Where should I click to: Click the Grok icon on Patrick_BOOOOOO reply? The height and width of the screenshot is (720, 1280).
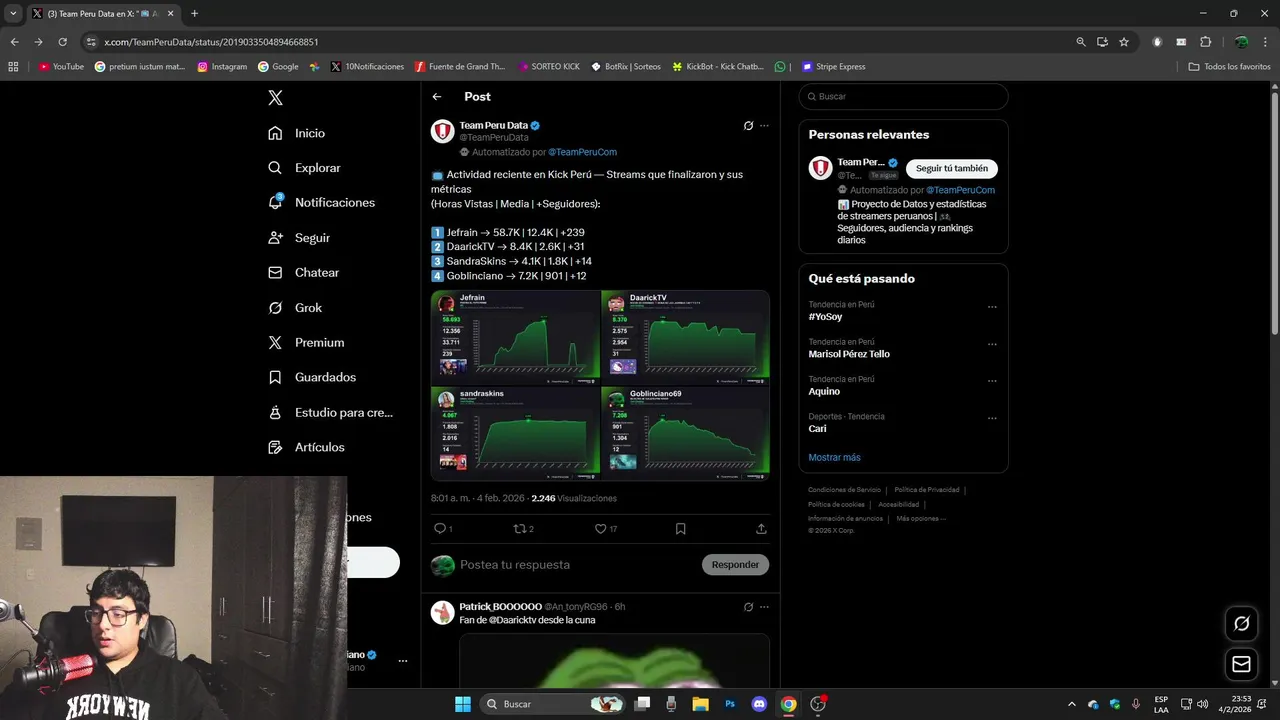748,607
